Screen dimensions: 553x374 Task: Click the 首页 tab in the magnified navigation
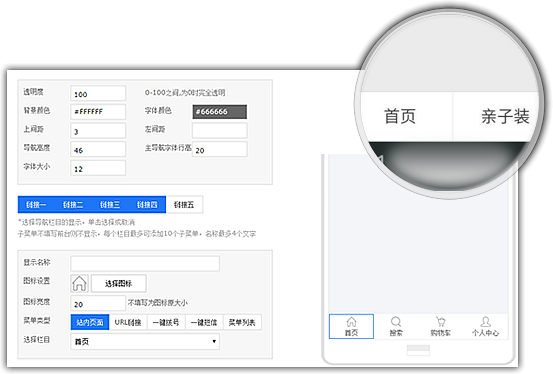coord(400,116)
